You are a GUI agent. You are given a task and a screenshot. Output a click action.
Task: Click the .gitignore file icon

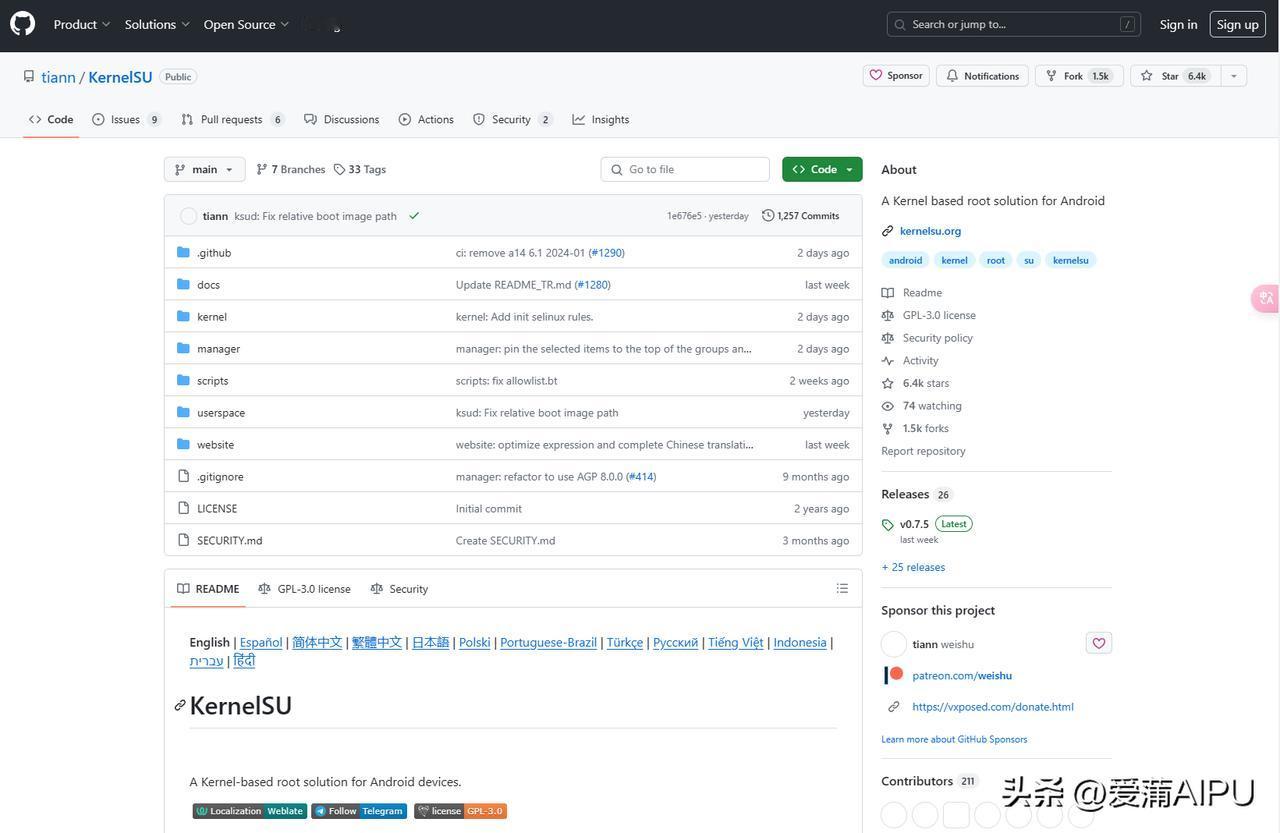(183, 476)
